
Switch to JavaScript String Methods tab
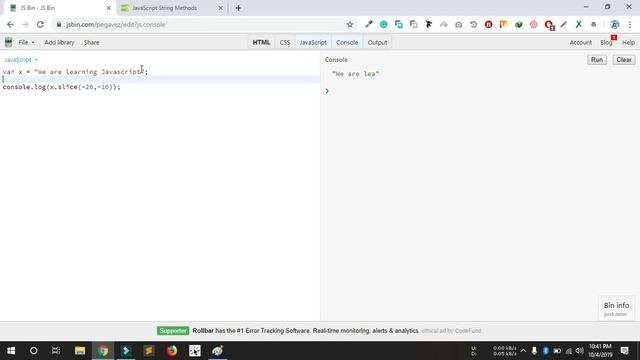click(171, 8)
